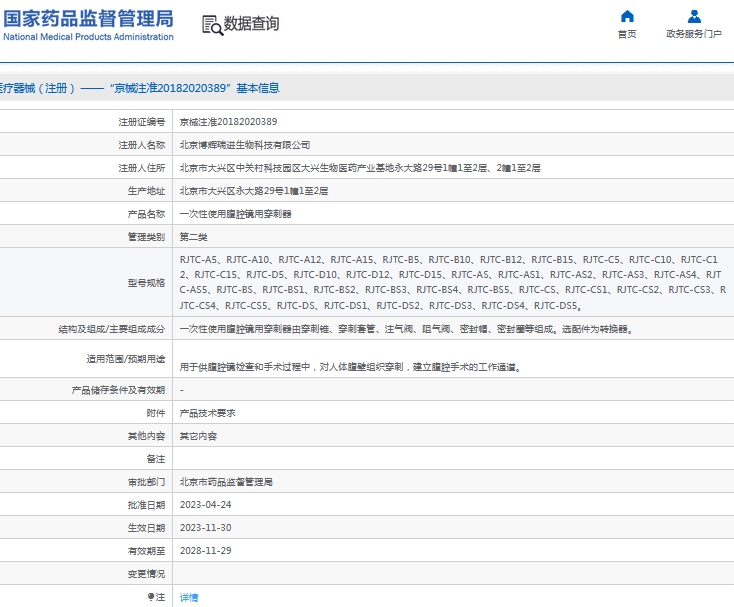734x607 pixels.
Task: Click 其它内容 value cell
Action: point(198,436)
